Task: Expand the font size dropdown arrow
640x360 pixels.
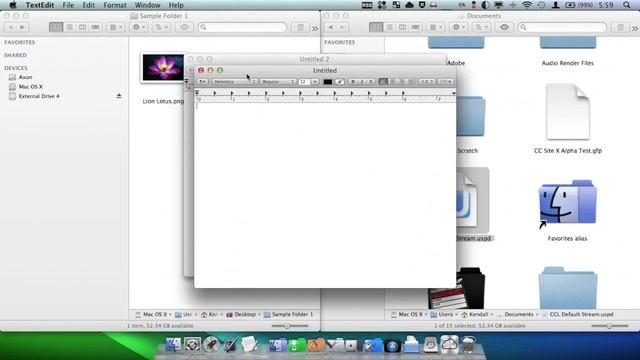Action: (x=315, y=82)
